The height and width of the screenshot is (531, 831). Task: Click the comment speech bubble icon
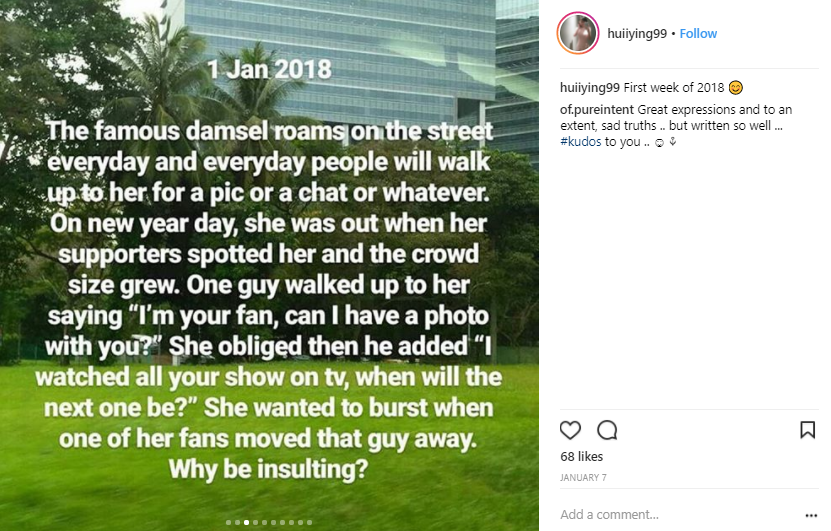point(607,430)
